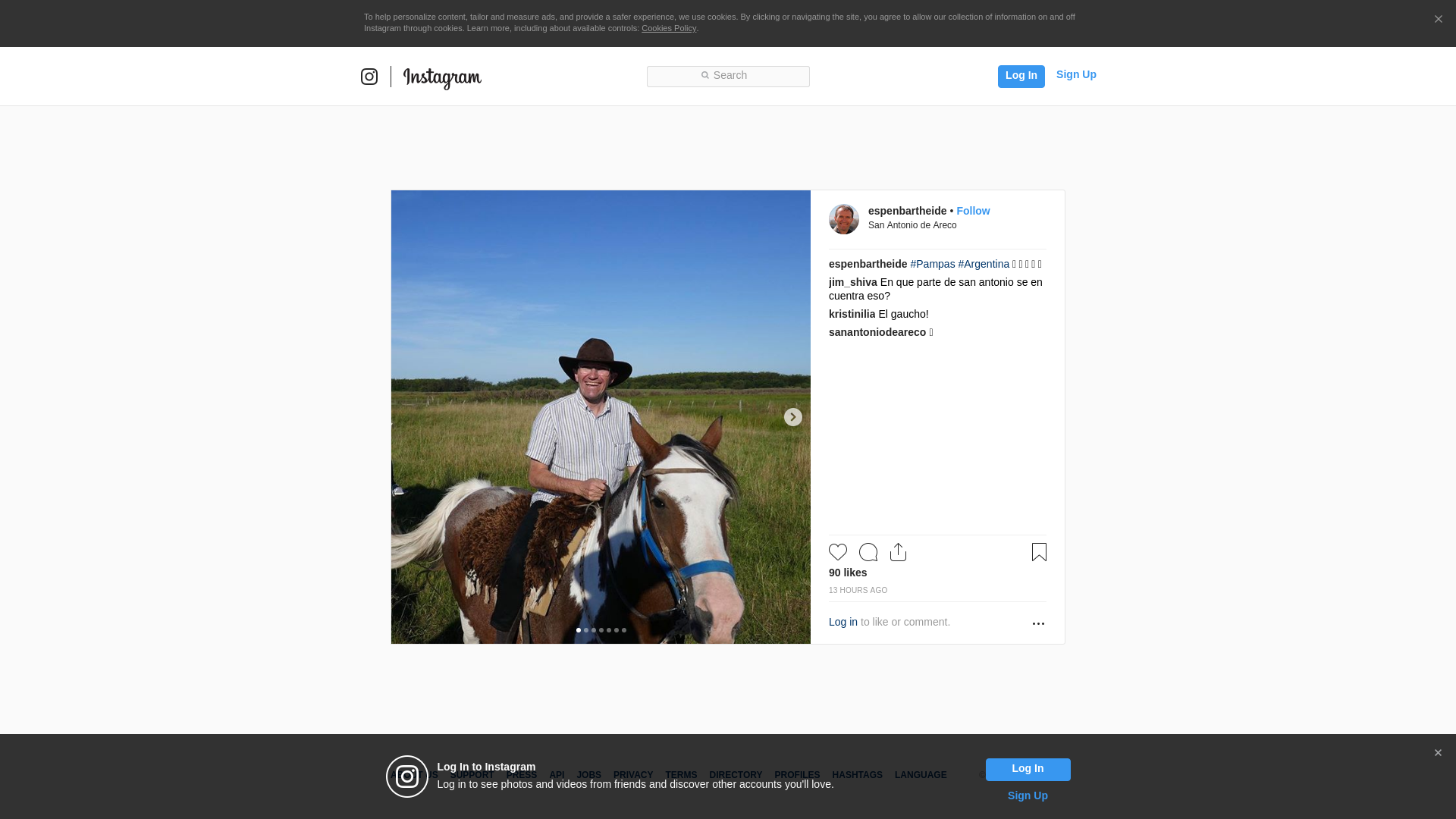Advance to the next photo with chevron
The width and height of the screenshot is (1456, 819).
click(x=792, y=417)
